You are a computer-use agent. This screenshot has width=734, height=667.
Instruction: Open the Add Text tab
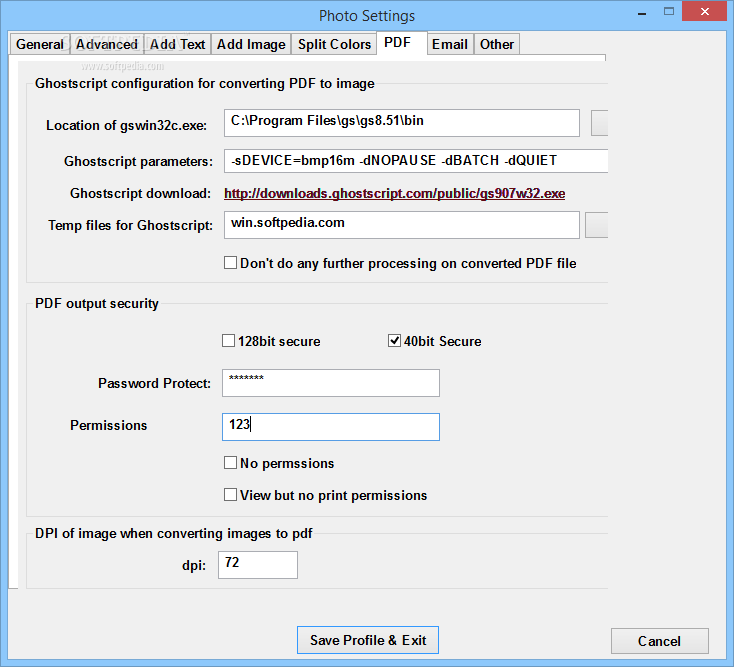tap(177, 44)
